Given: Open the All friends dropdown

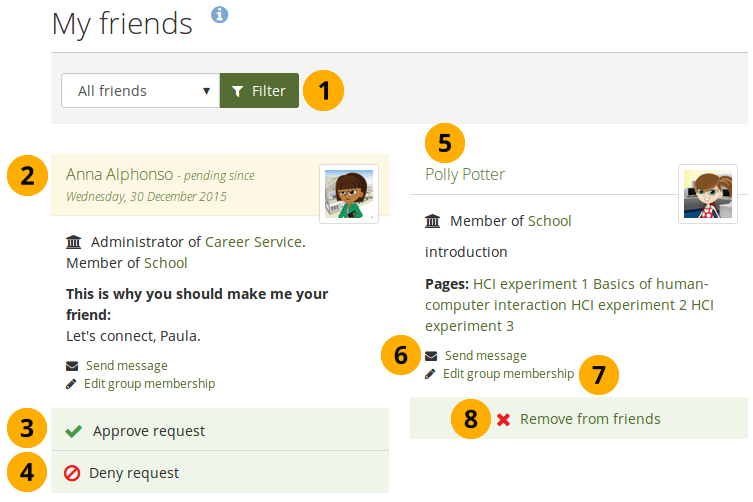Looking at the screenshot, I should (140, 91).
